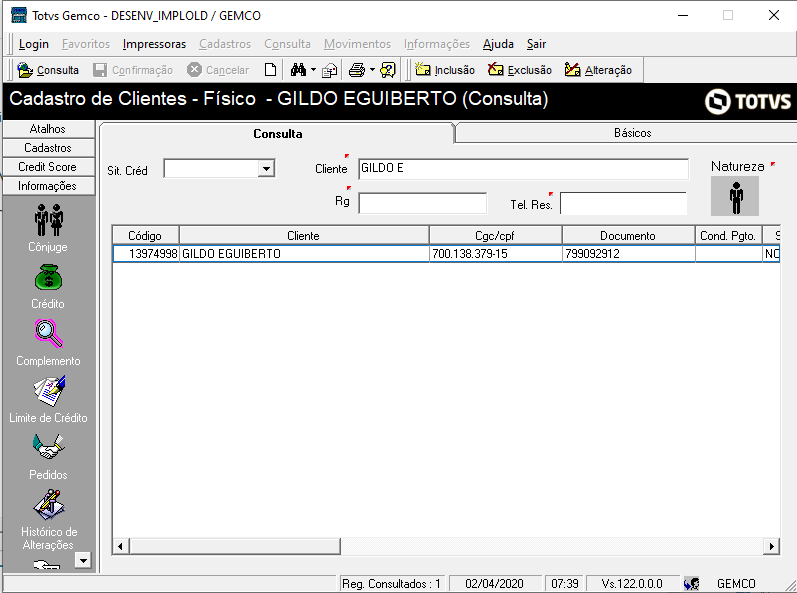Click the Natureza person icon

pos(735,197)
